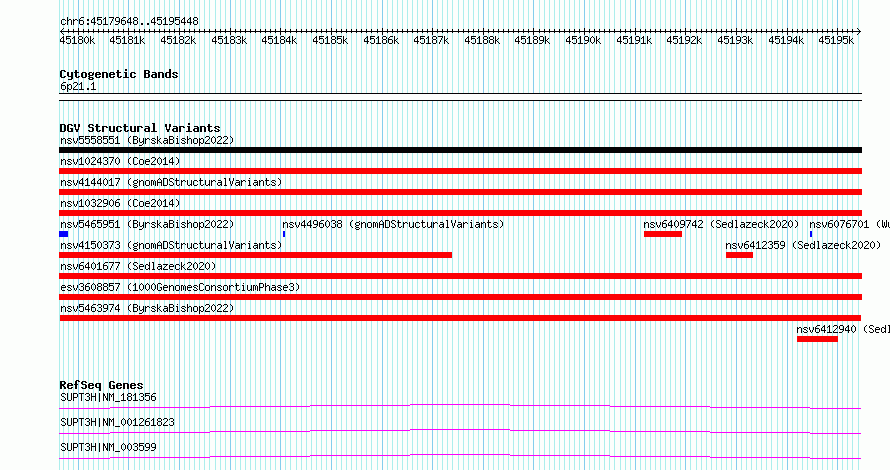This screenshot has width=890, height=470.
Task: Click the small blue nsv5465951 variant bar
Action: (x=64, y=234)
